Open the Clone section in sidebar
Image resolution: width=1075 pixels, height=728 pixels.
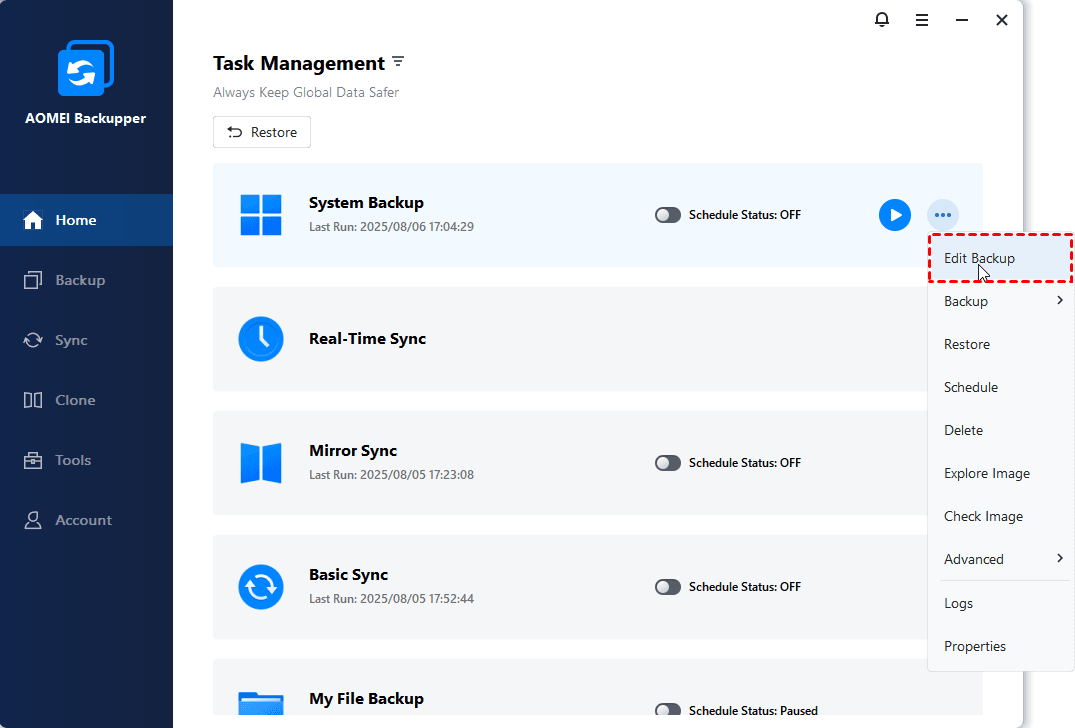point(75,400)
